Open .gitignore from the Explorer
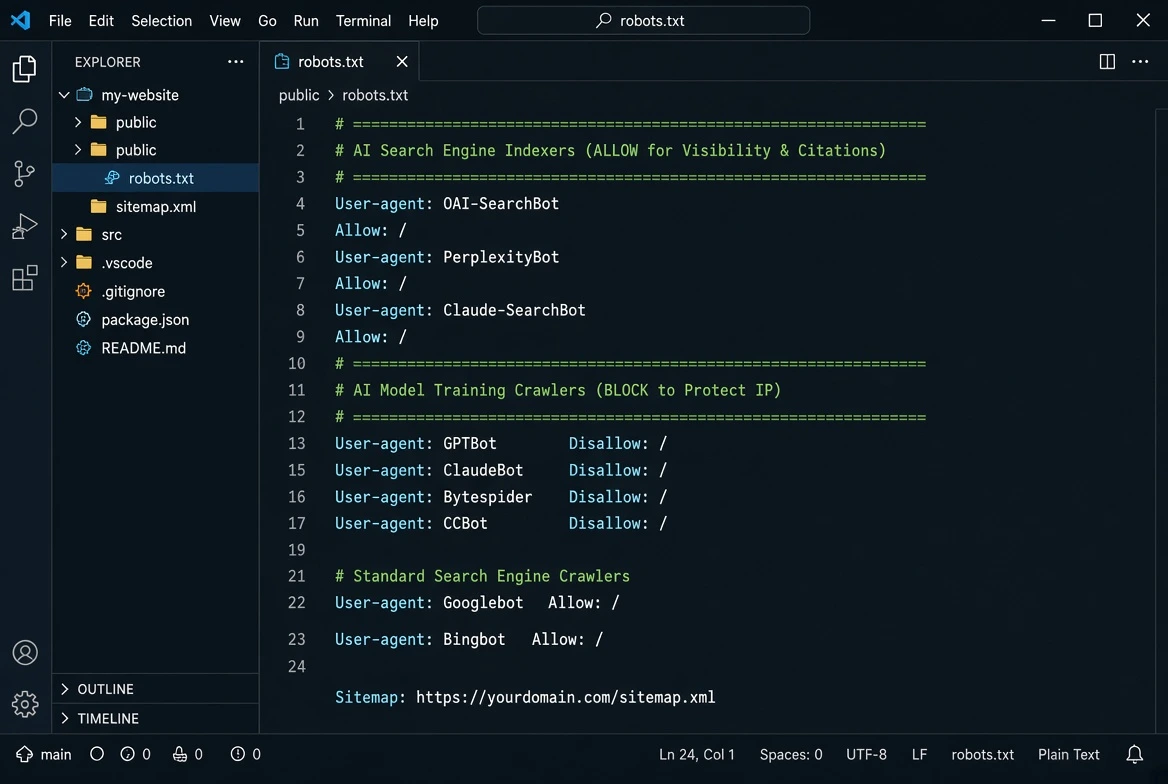The image size is (1168, 784). coord(133,291)
